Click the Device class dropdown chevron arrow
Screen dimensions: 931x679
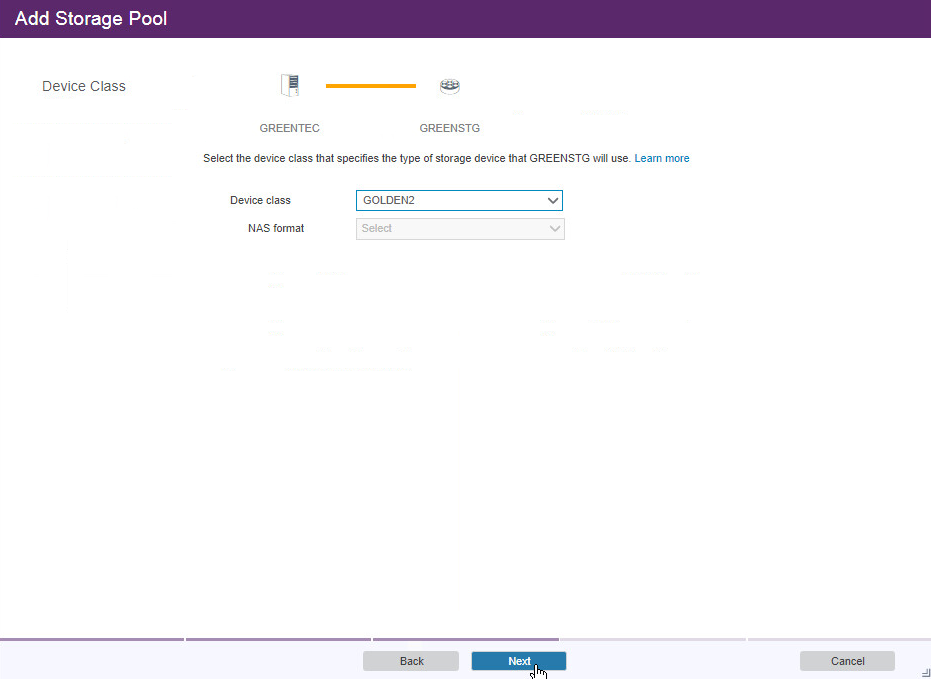tap(553, 200)
